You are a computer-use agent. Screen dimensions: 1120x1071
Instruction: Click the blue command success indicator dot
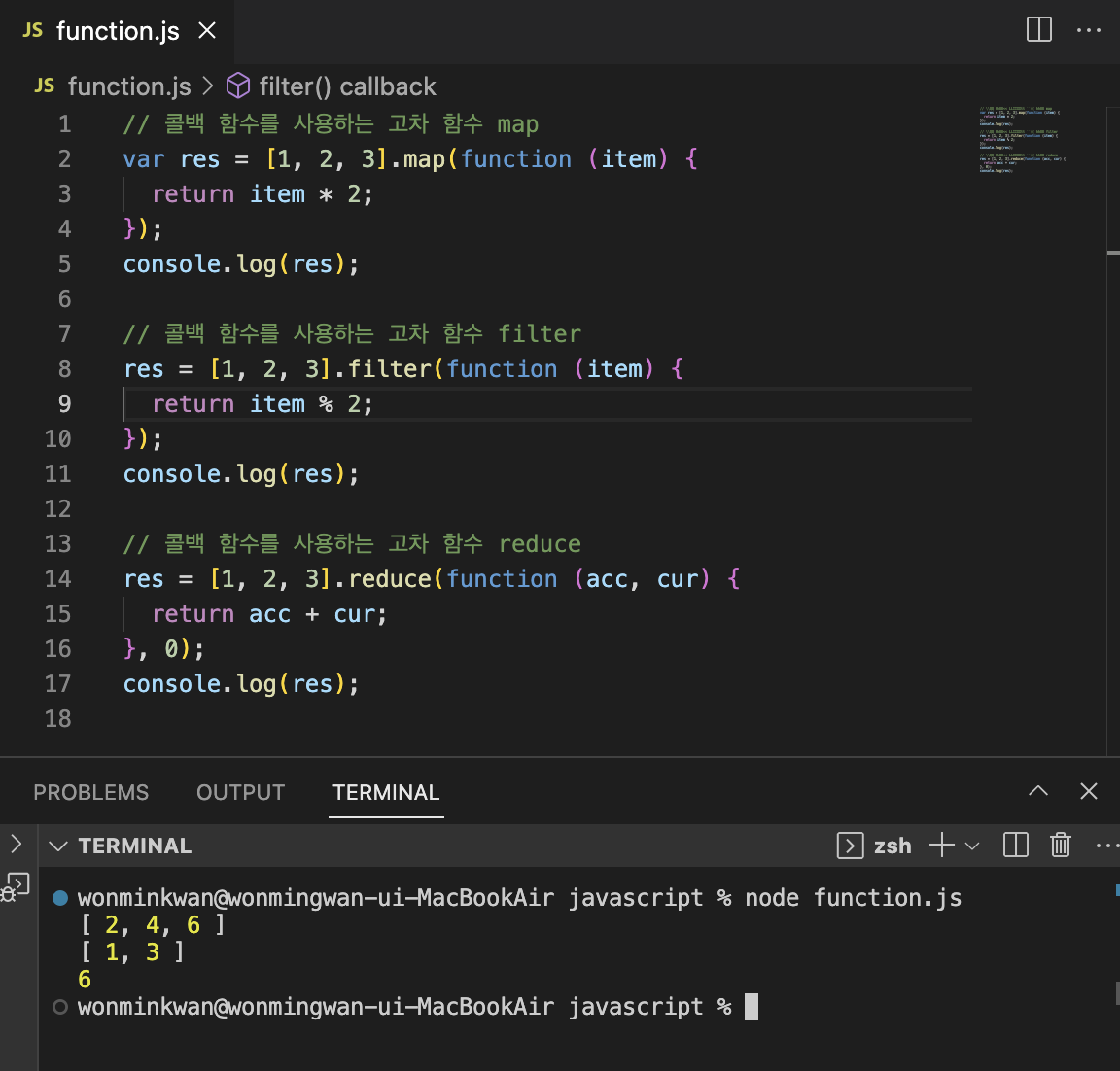click(60, 897)
